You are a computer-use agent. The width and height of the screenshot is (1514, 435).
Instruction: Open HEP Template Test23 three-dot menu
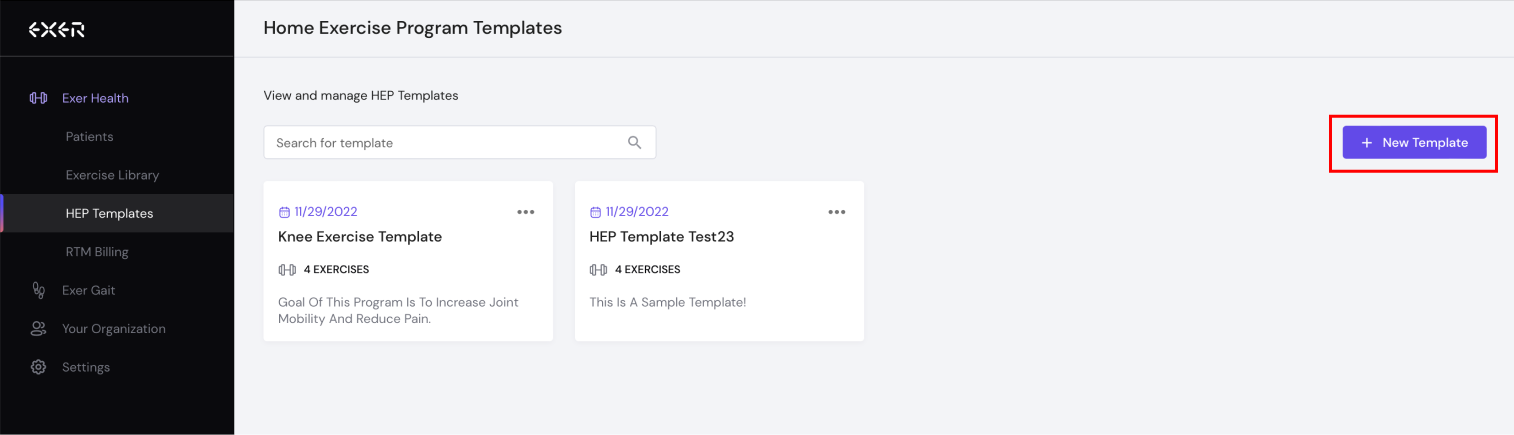837,212
